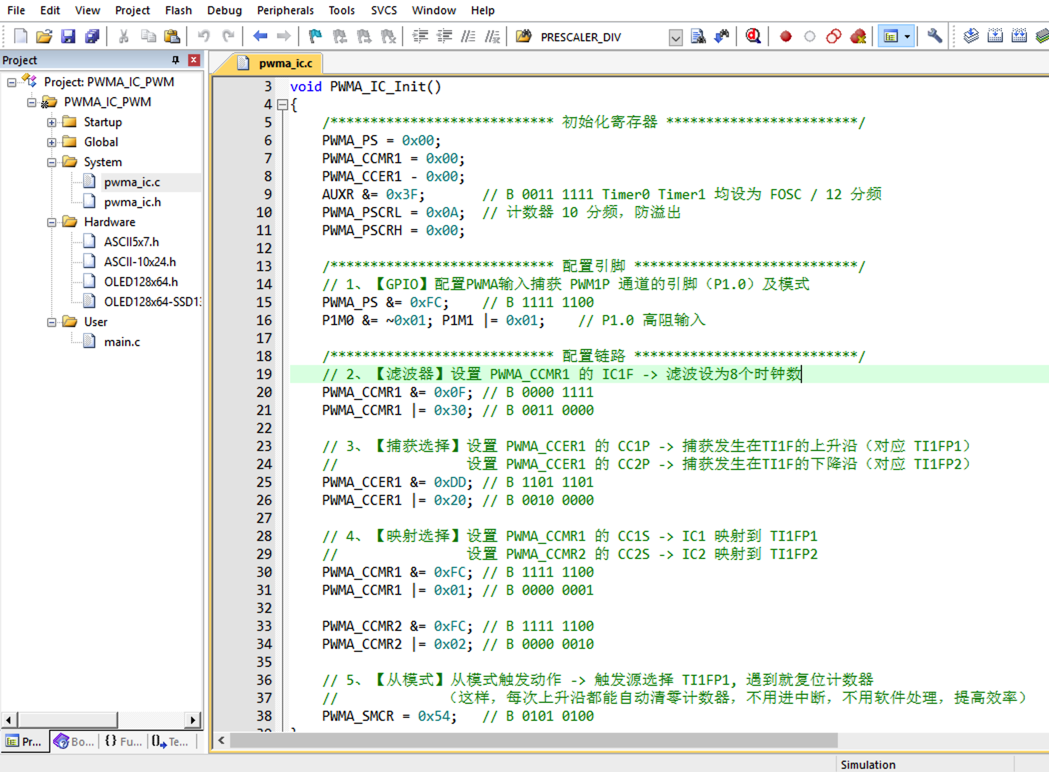
Task: Toggle the window layout button
Action: (890, 36)
